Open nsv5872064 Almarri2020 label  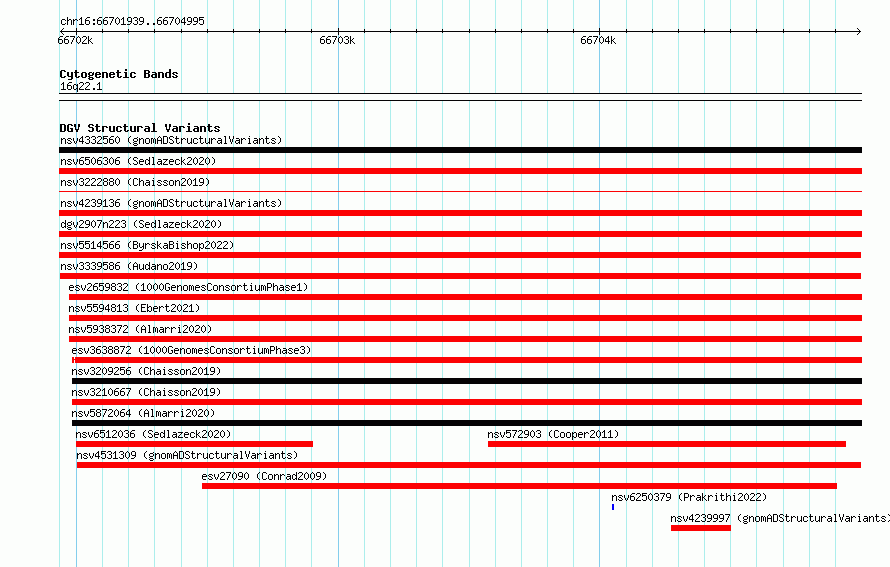143,413
